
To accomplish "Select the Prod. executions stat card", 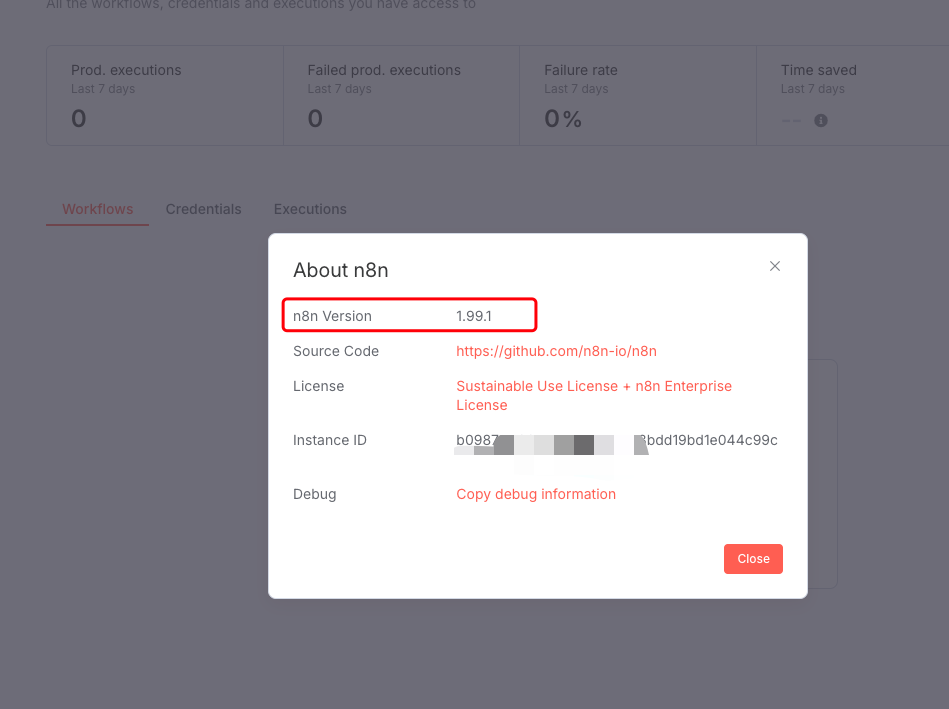I will click(x=165, y=95).
